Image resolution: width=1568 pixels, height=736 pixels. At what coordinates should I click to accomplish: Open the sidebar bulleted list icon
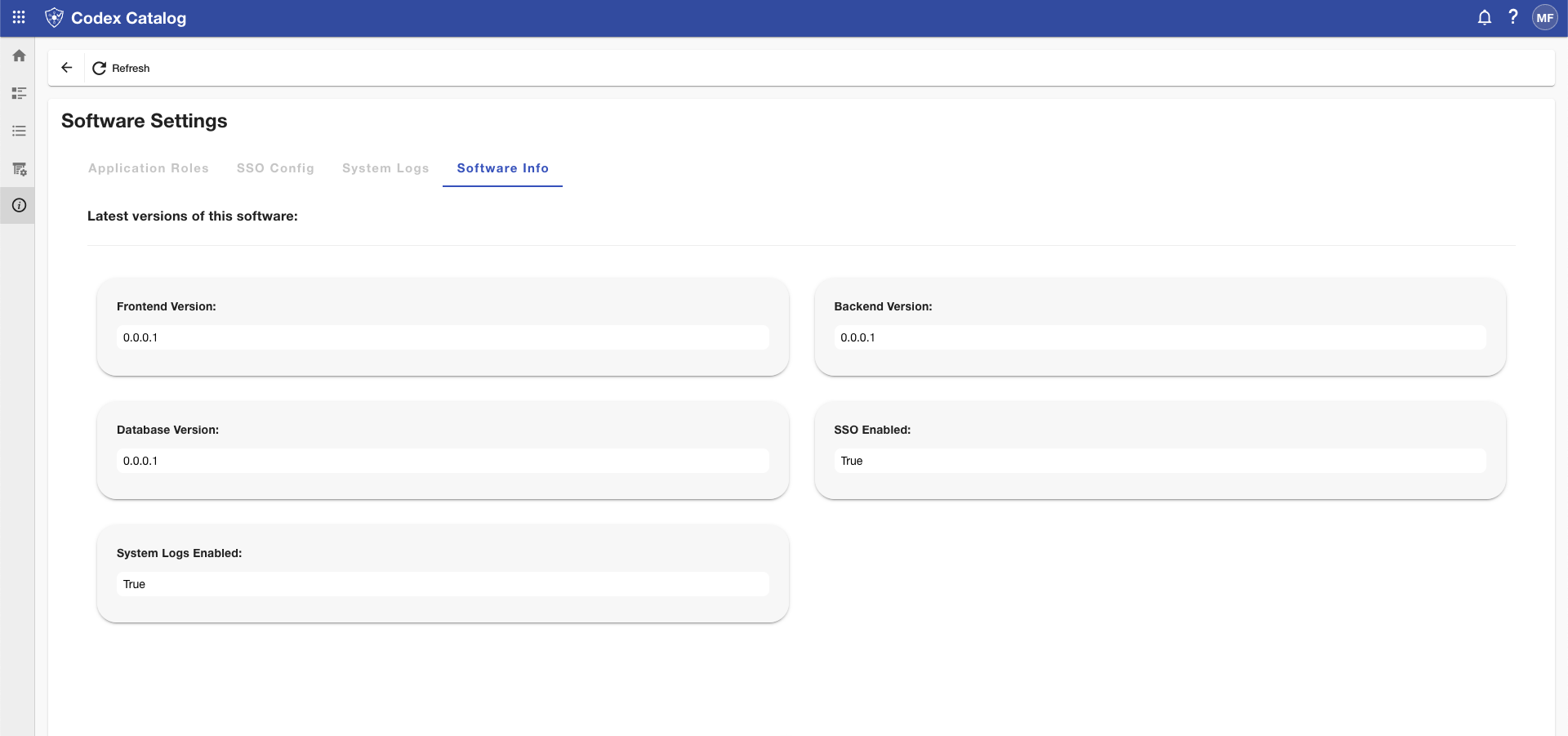pyautogui.click(x=19, y=131)
